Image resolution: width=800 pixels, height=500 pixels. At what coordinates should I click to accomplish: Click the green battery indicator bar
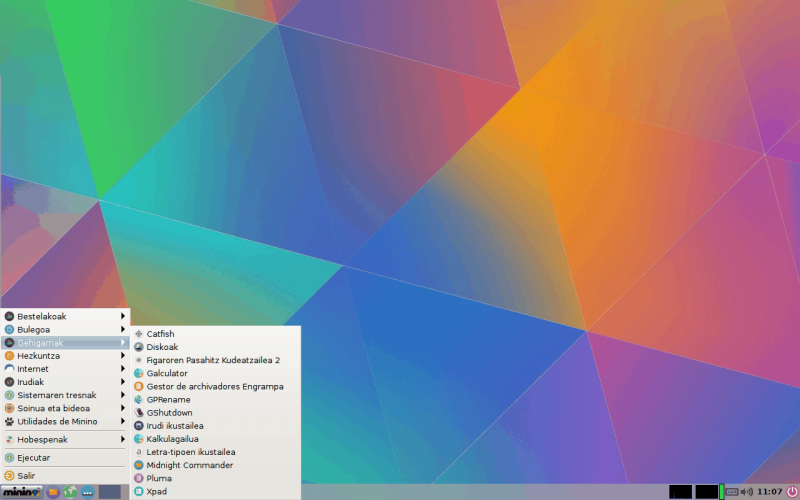pyautogui.click(x=721, y=492)
